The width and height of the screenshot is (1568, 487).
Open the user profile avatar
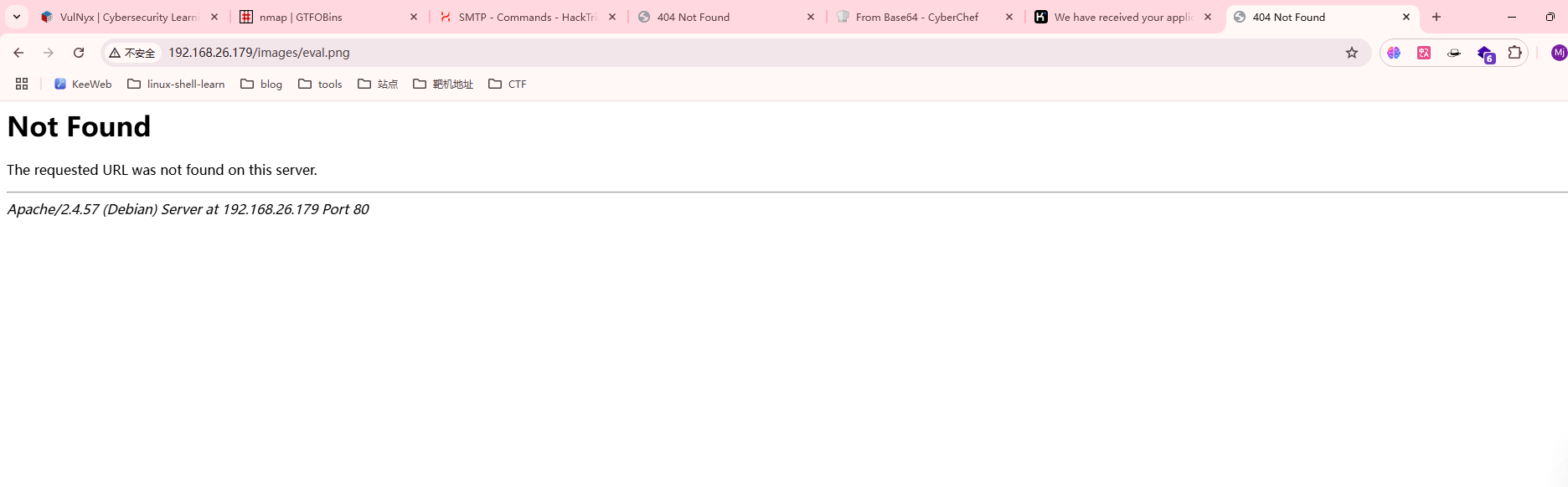pyautogui.click(x=1558, y=53)
